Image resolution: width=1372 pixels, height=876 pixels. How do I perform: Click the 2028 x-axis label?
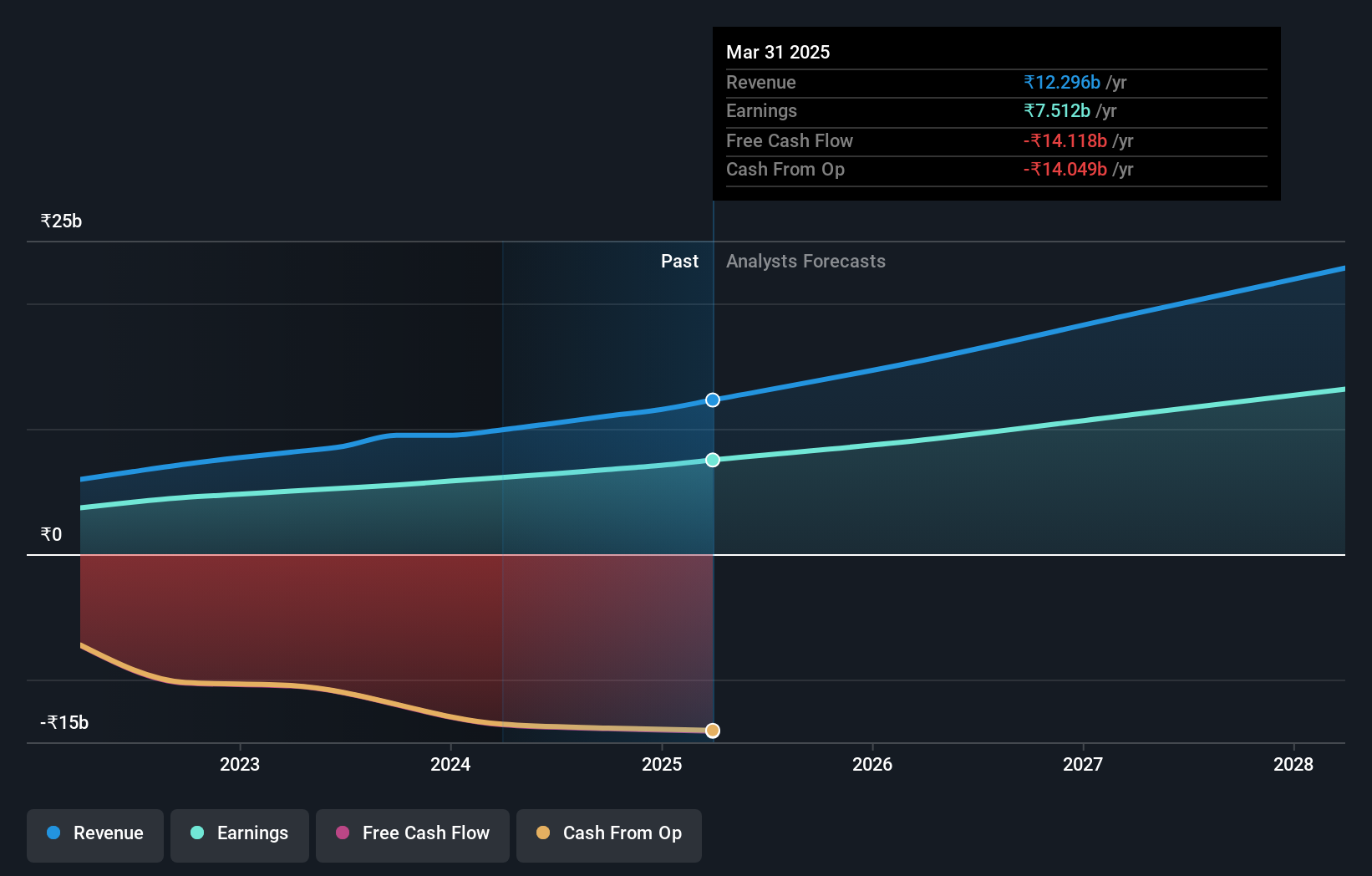pyautogui.click(x=1293, y=765)
